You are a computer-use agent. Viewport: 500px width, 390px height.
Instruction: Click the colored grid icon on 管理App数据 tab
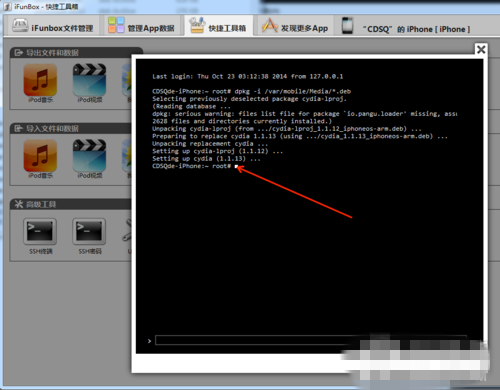coord(116,25)
